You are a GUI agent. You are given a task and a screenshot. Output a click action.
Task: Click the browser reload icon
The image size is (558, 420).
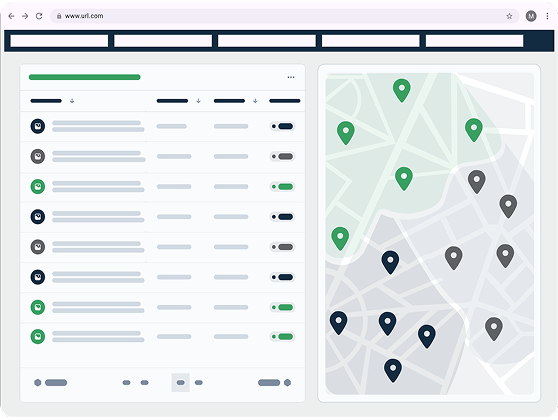(x=39, y=16)
